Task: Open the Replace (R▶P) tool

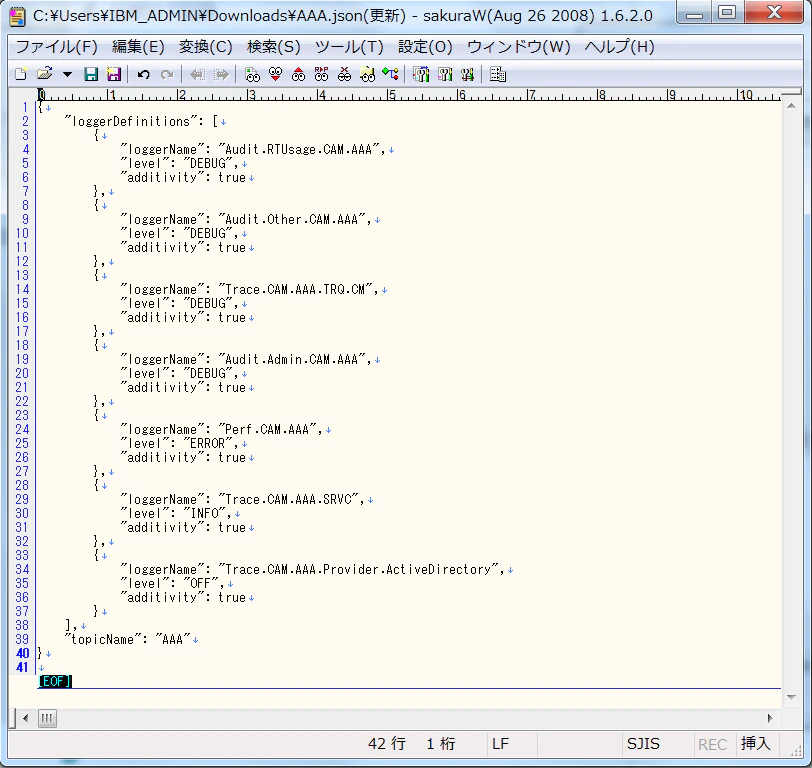Action: (322, 75)
